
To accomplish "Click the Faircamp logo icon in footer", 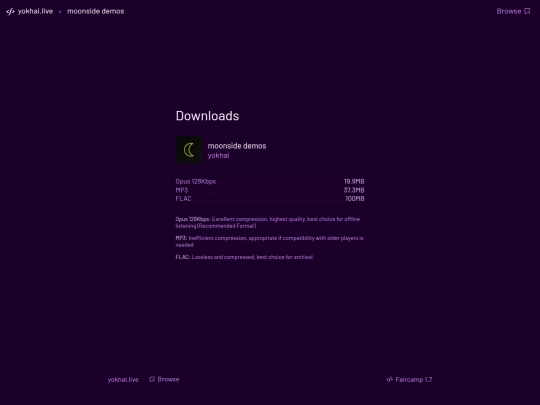I will [390, 380].
